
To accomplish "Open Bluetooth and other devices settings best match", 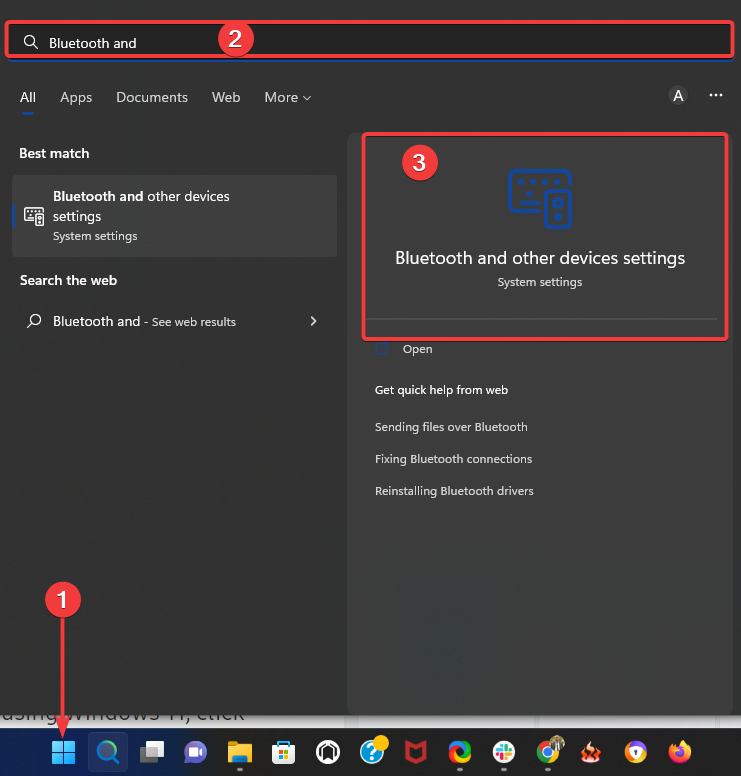I will point(175,216).
